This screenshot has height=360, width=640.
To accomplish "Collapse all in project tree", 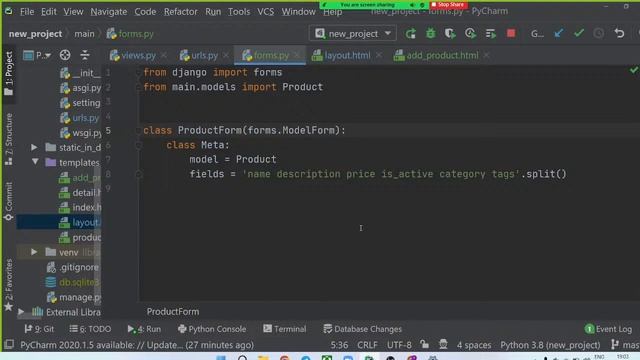I will (85, 55).
